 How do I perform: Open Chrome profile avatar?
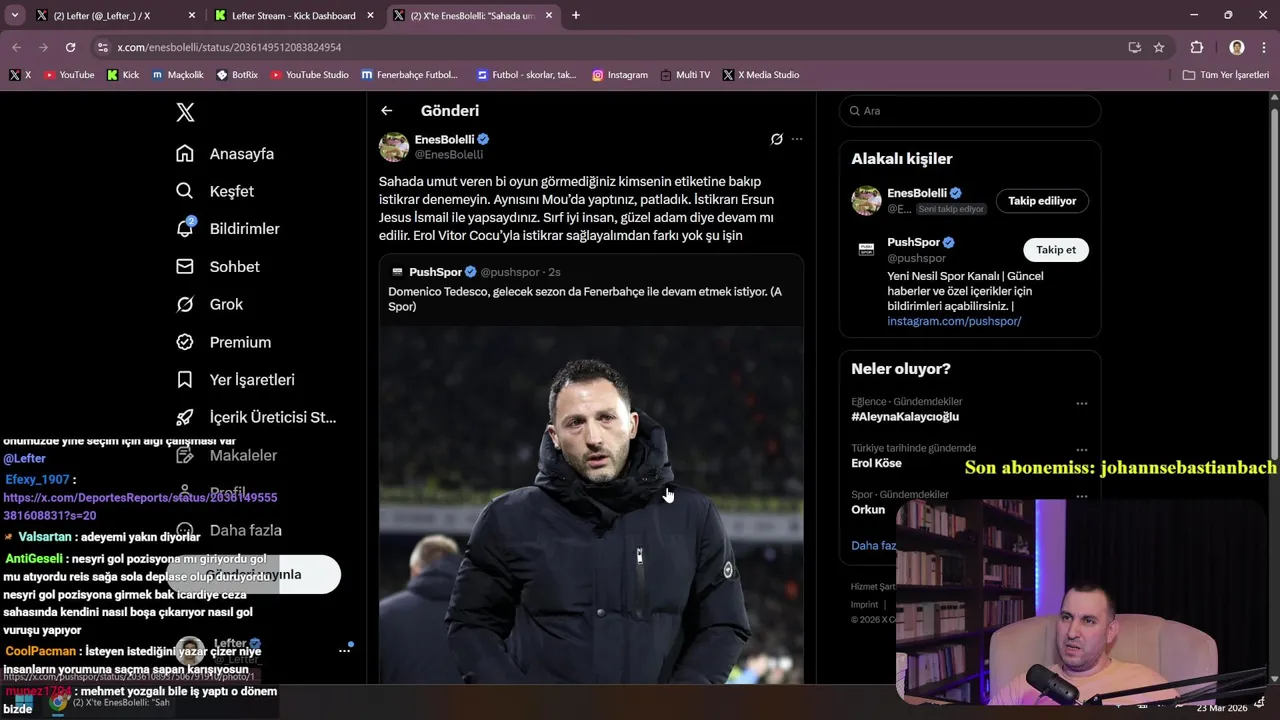pyautogui.click(x=1237, y=47)
